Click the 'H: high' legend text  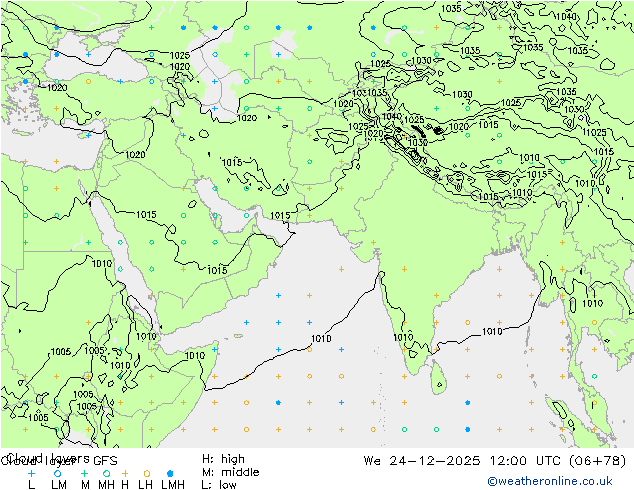(223, 459)
